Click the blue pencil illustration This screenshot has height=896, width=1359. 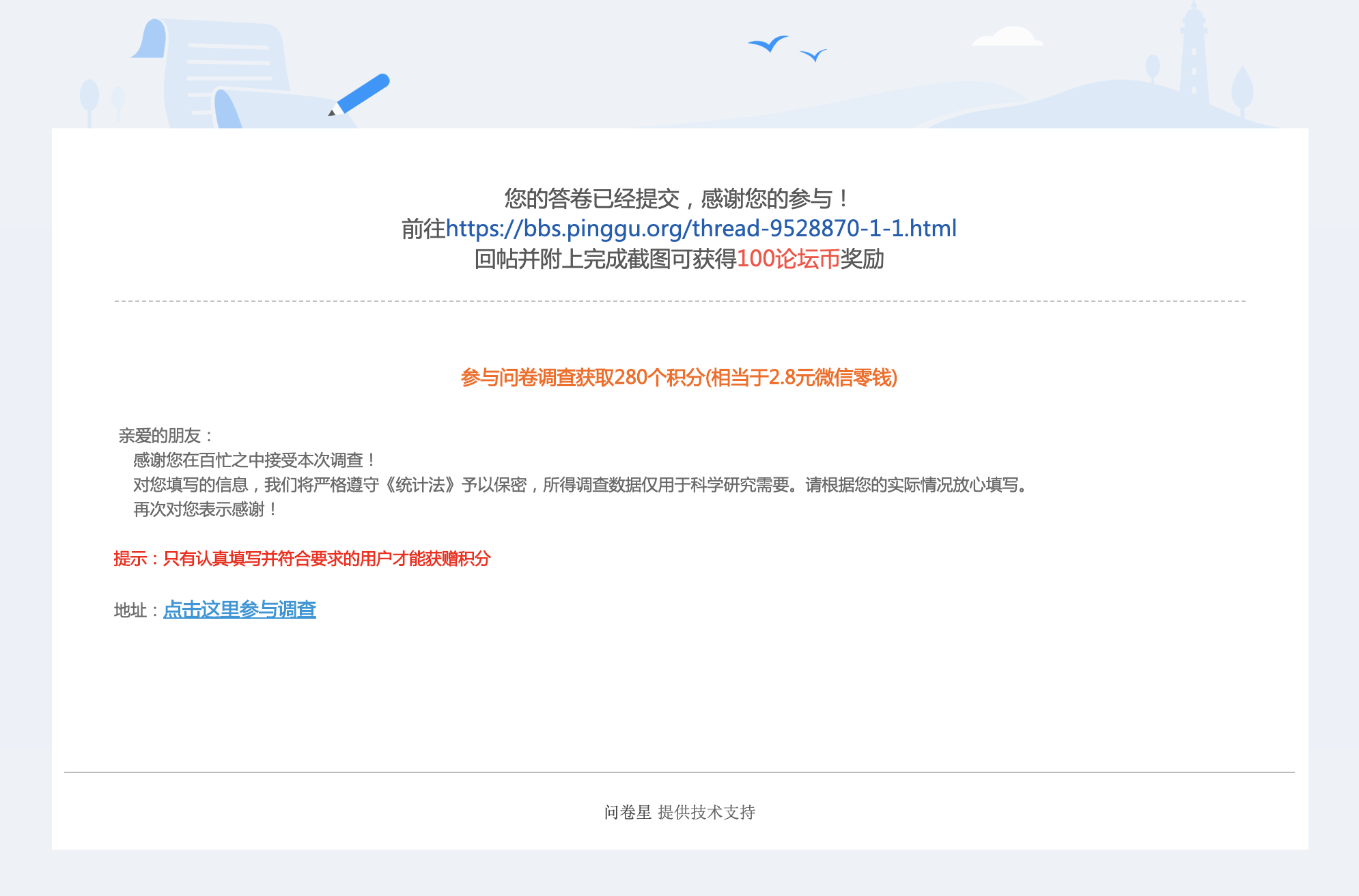362,94
